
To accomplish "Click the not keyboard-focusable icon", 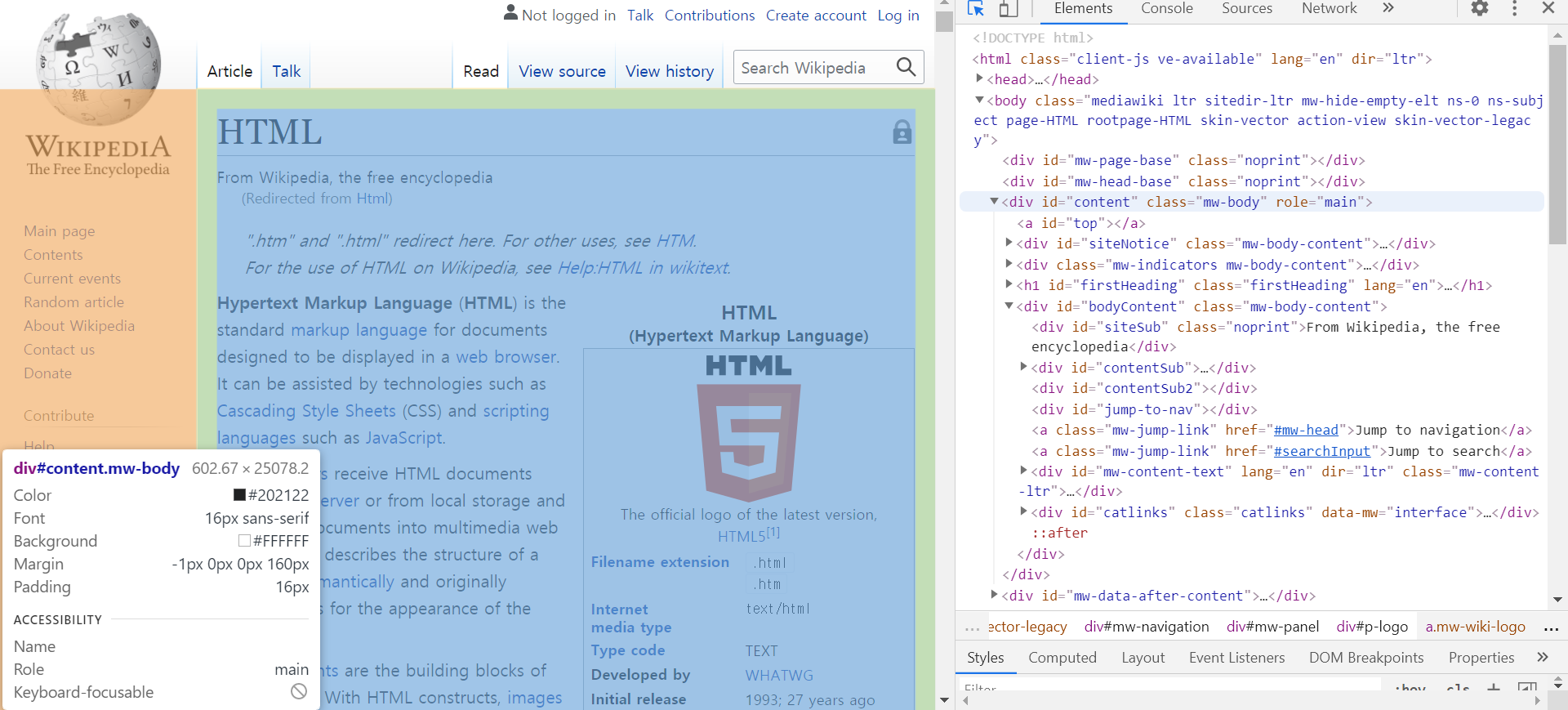I will click(299, 692).
